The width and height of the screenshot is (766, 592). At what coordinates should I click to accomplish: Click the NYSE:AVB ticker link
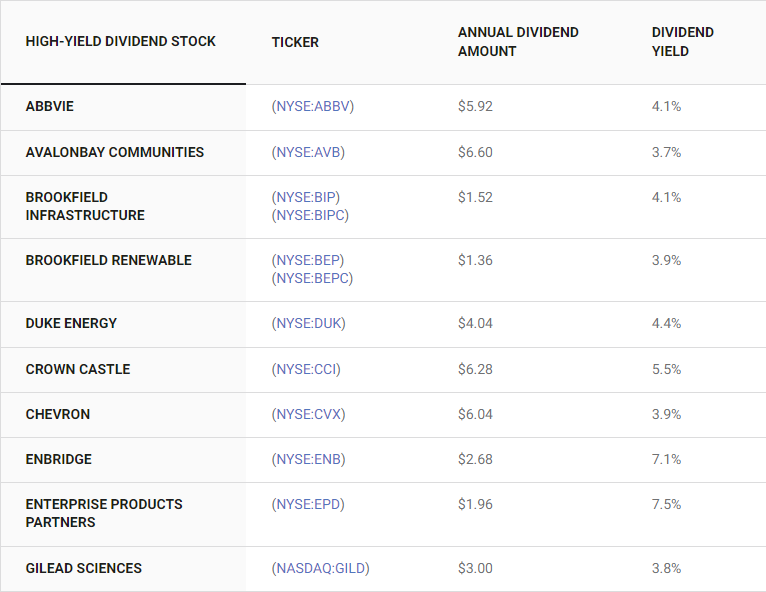311,152
